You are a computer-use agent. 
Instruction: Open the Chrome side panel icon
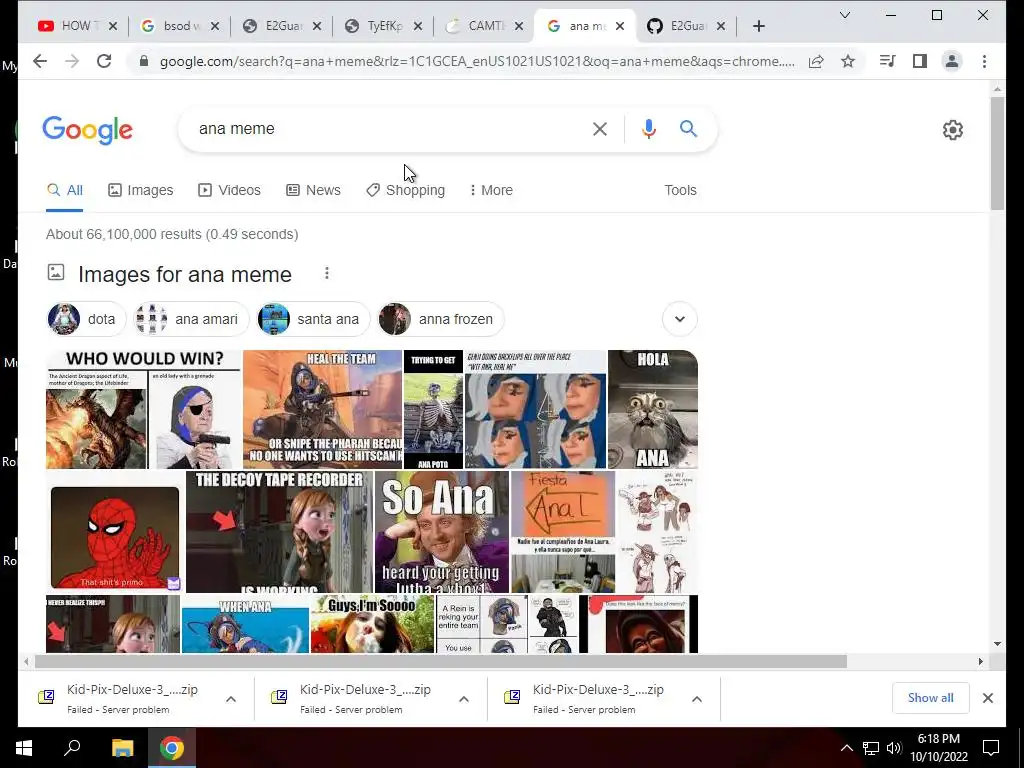click(x=920, y=61)
